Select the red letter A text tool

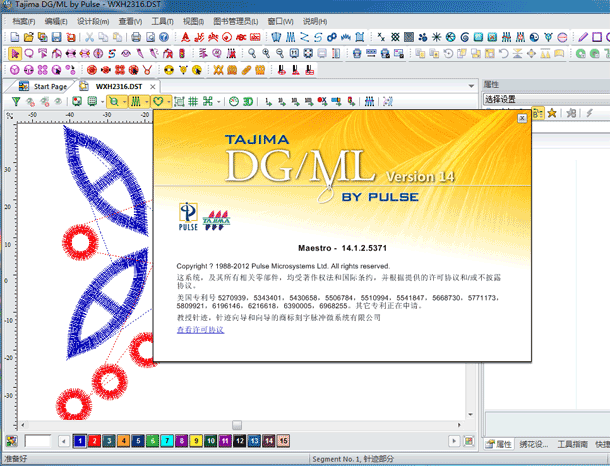(x=186, y=37)
